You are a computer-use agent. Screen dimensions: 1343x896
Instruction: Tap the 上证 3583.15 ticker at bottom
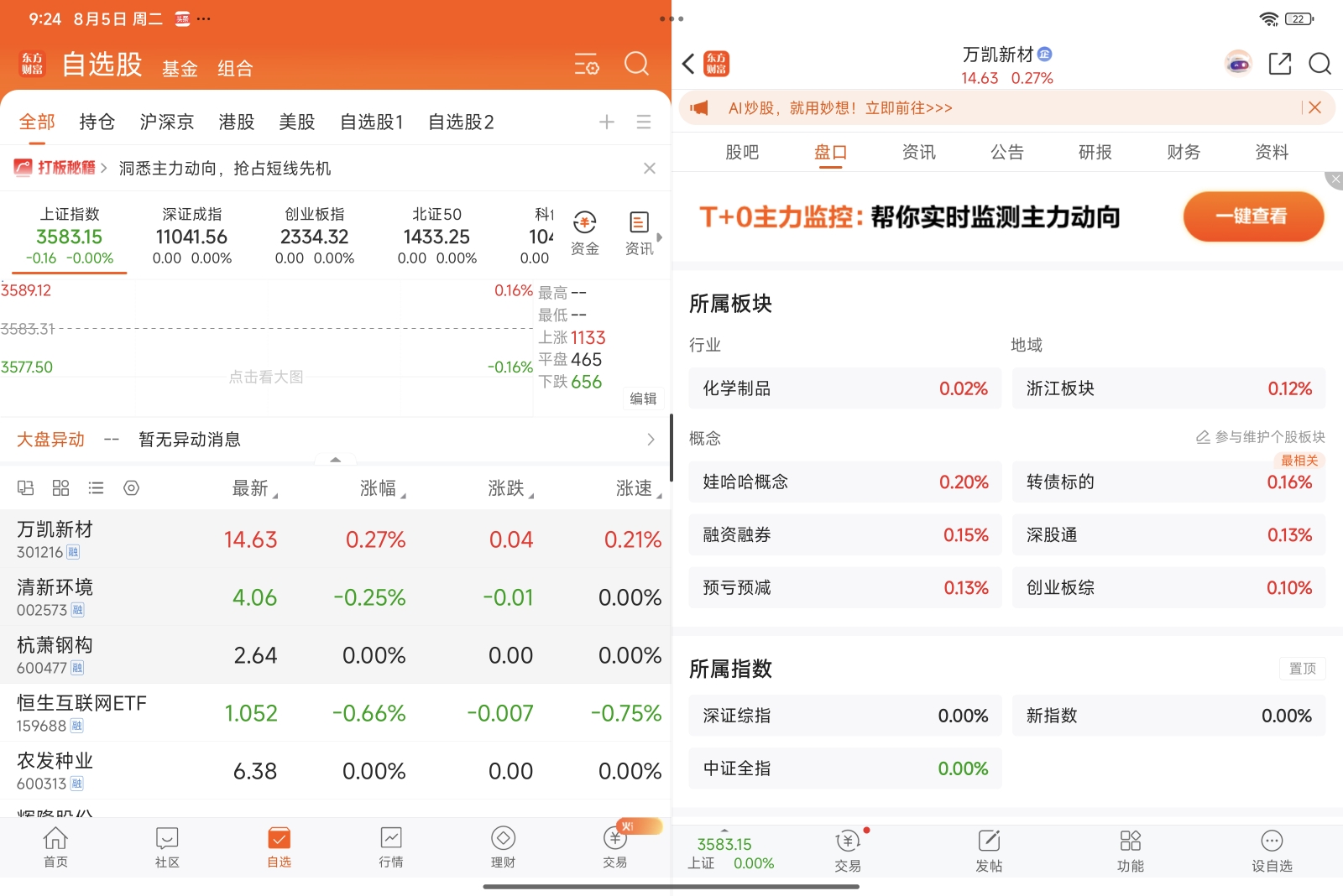731,853
